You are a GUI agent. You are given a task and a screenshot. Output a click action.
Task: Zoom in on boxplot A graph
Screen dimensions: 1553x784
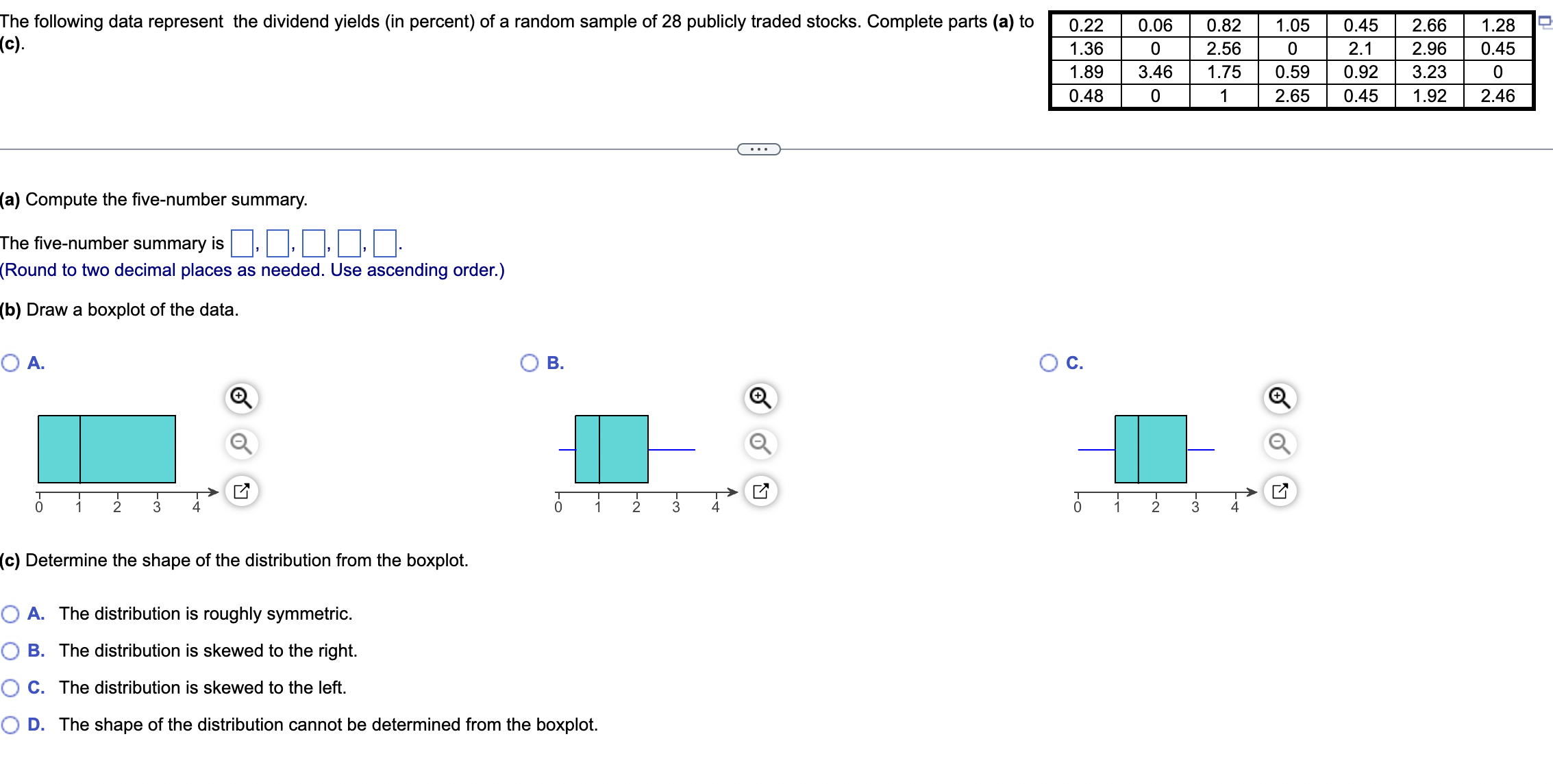coord(240,397)
